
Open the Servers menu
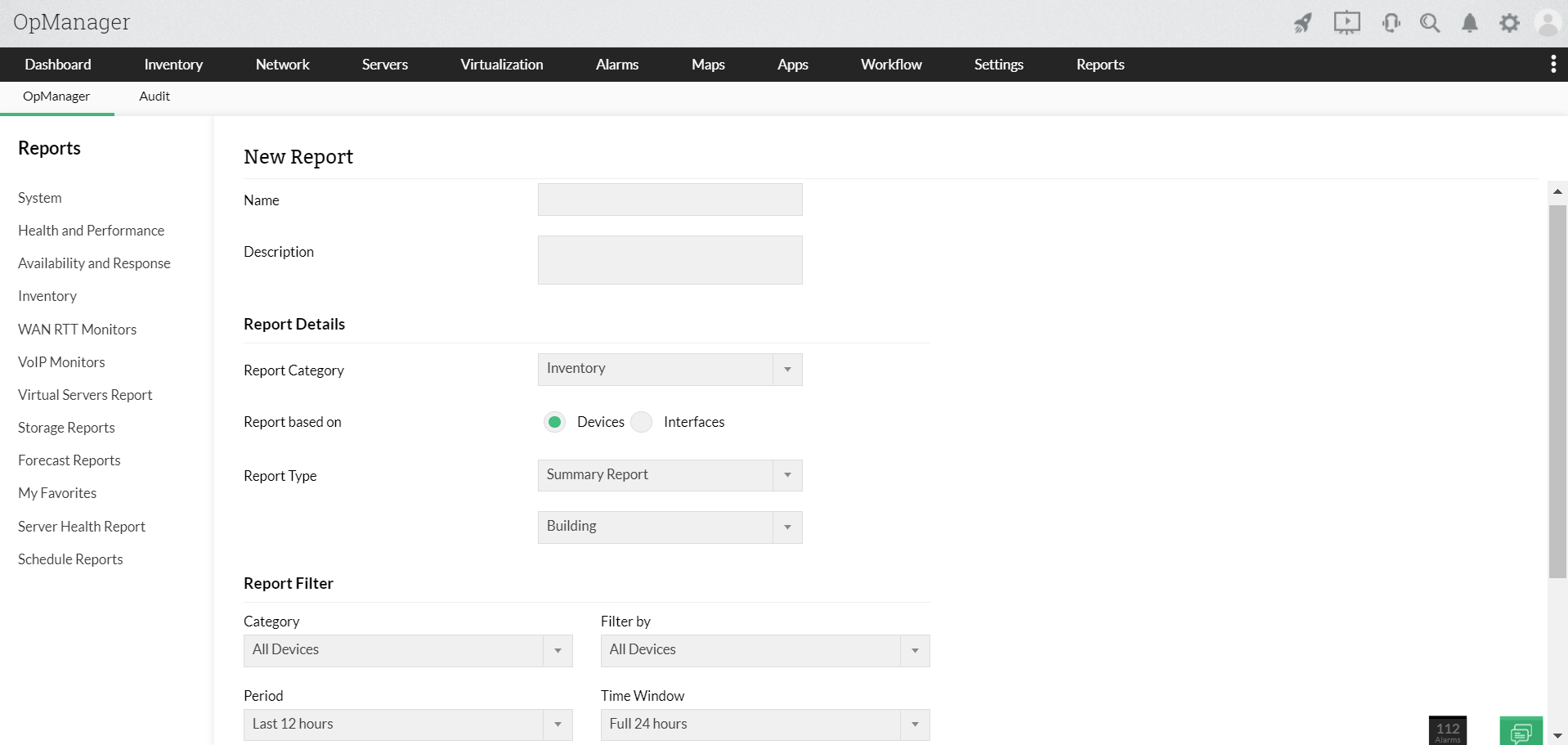click(385, 65)
